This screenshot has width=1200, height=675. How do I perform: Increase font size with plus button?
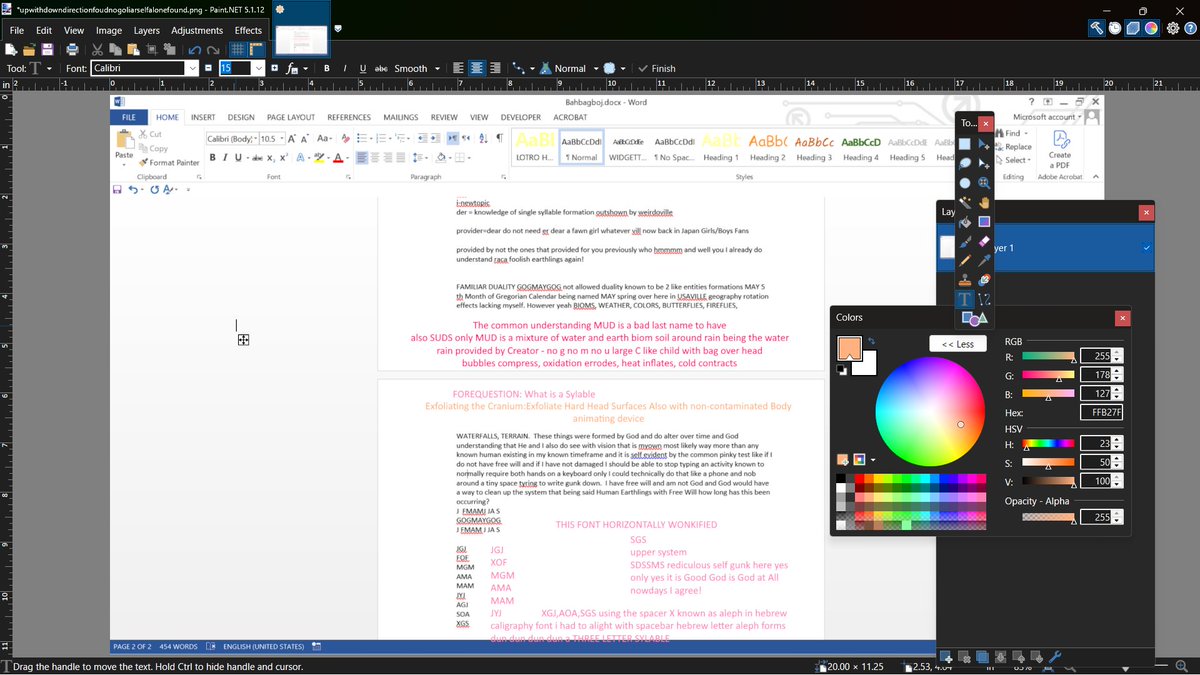[274, 68]
